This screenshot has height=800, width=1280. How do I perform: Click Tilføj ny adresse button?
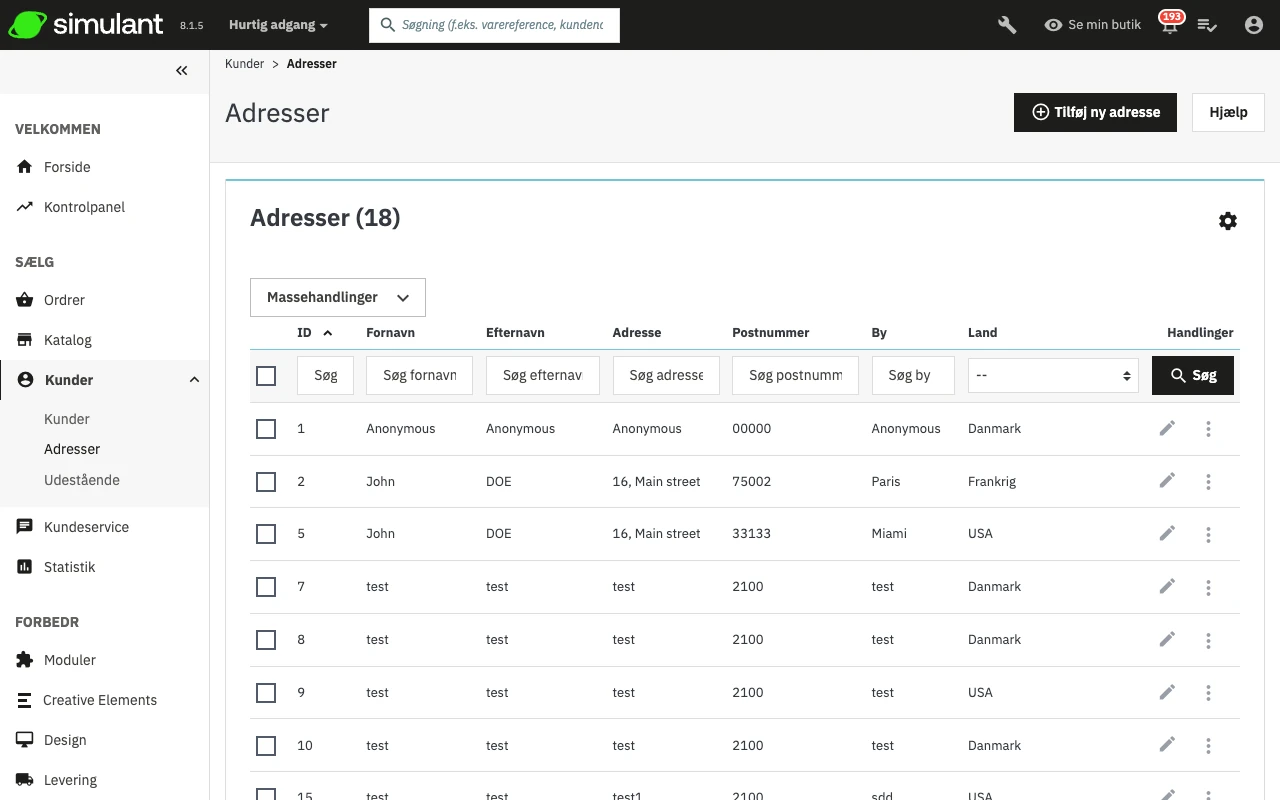[1095, 112]
